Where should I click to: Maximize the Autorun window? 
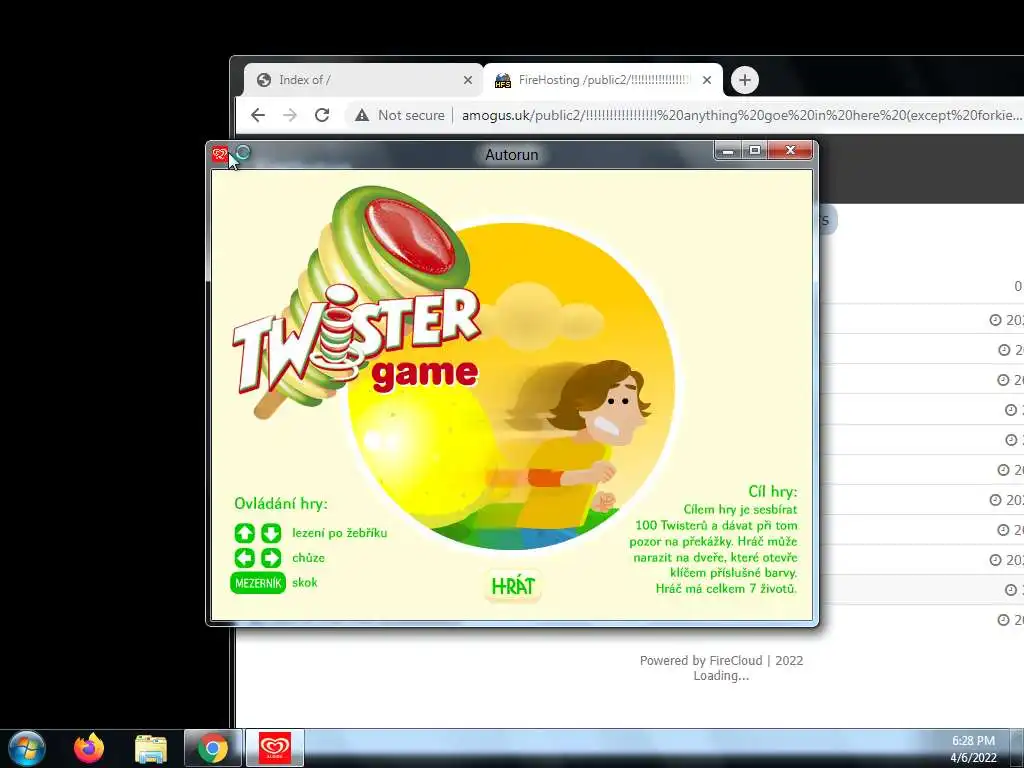click(755, 150)
